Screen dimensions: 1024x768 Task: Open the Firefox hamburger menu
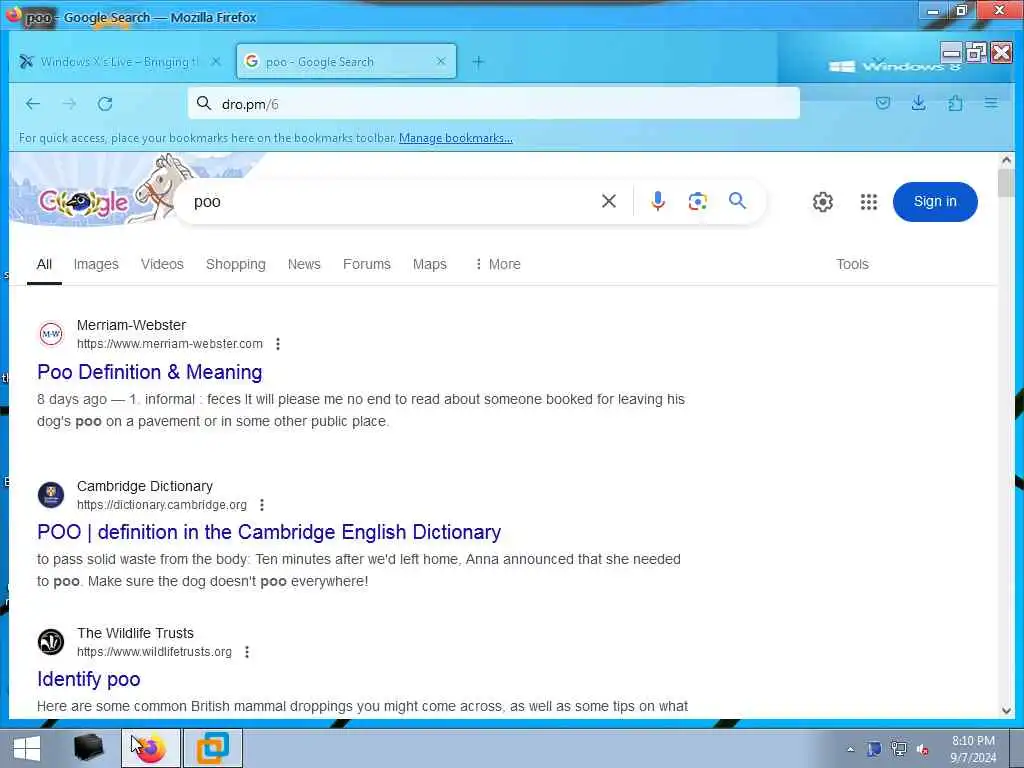[991, 103]
